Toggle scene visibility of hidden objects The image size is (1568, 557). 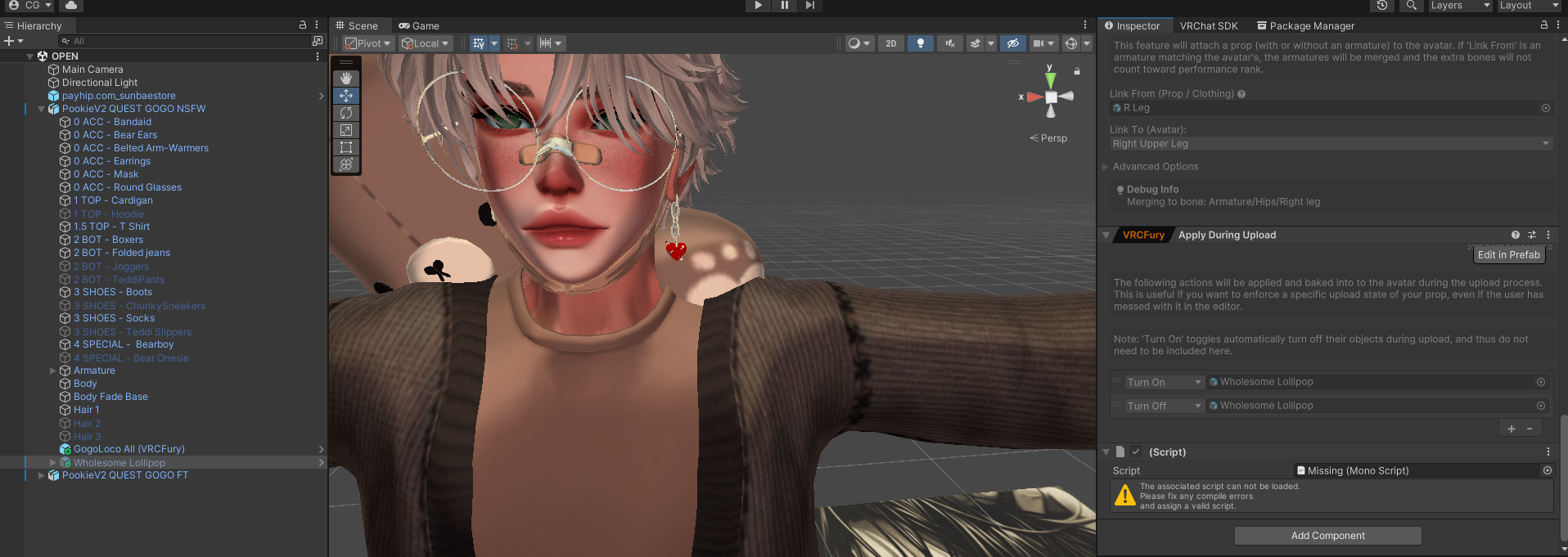1013,43
